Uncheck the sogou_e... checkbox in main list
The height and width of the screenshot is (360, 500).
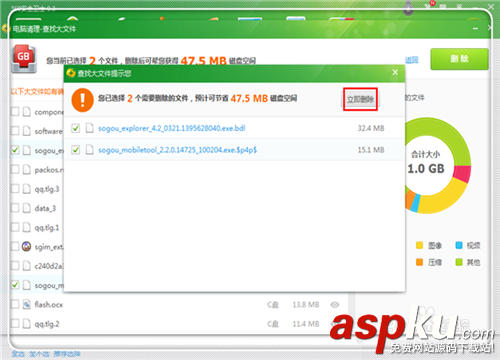15,150
